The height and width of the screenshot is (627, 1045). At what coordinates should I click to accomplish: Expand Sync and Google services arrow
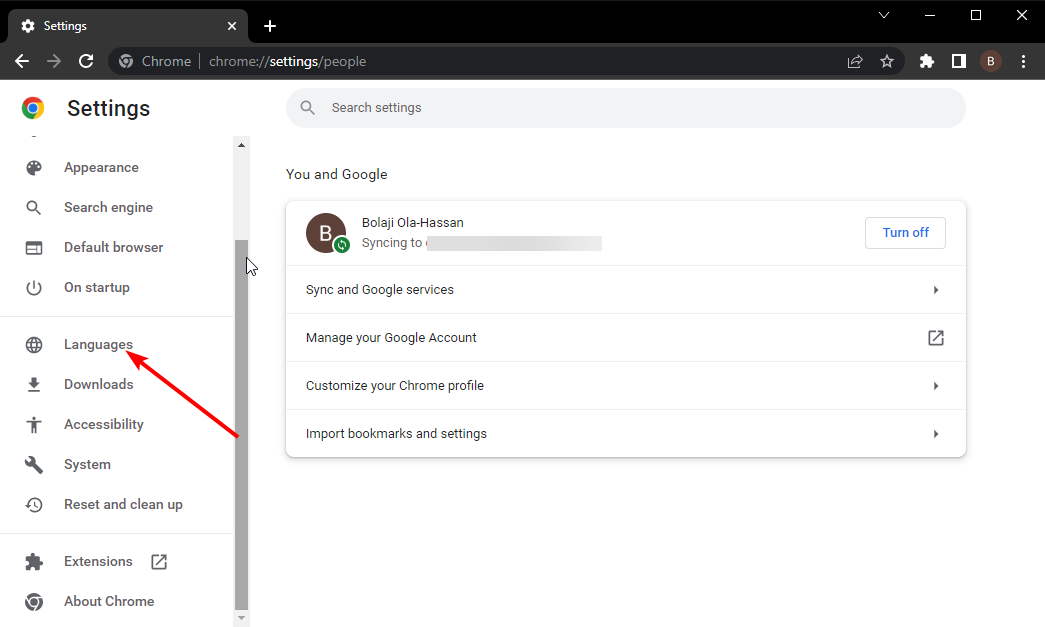(936, 290)
